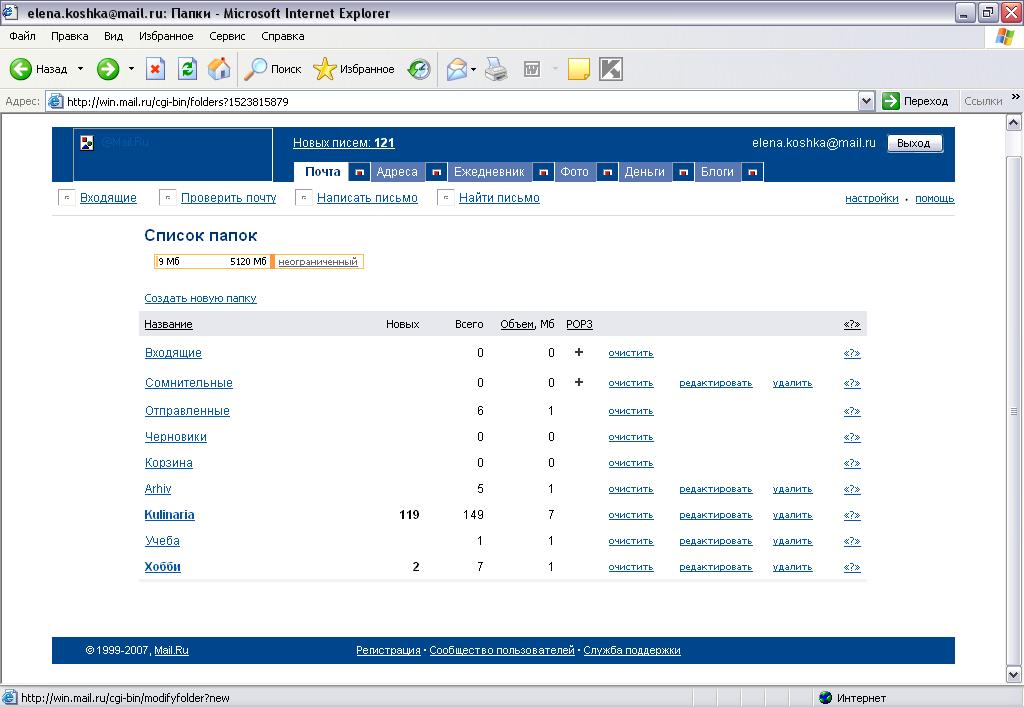1024x707 pixels.
Task: Sort by Название column header
Action: point(168,324)
